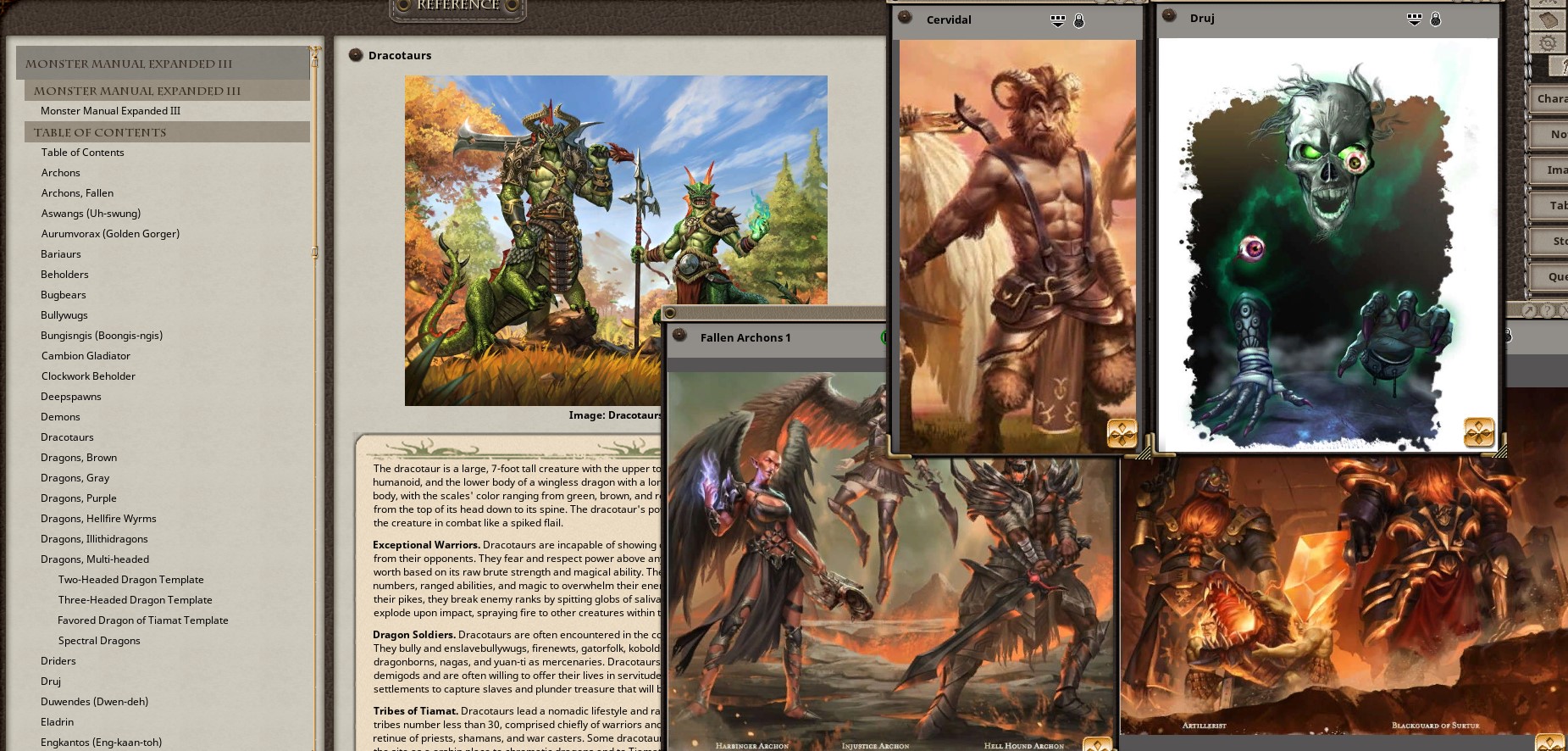Select Bariaurs in the list
Image resolution: width=1568 pixels, height=751 pixels.
tap(61, 254)
